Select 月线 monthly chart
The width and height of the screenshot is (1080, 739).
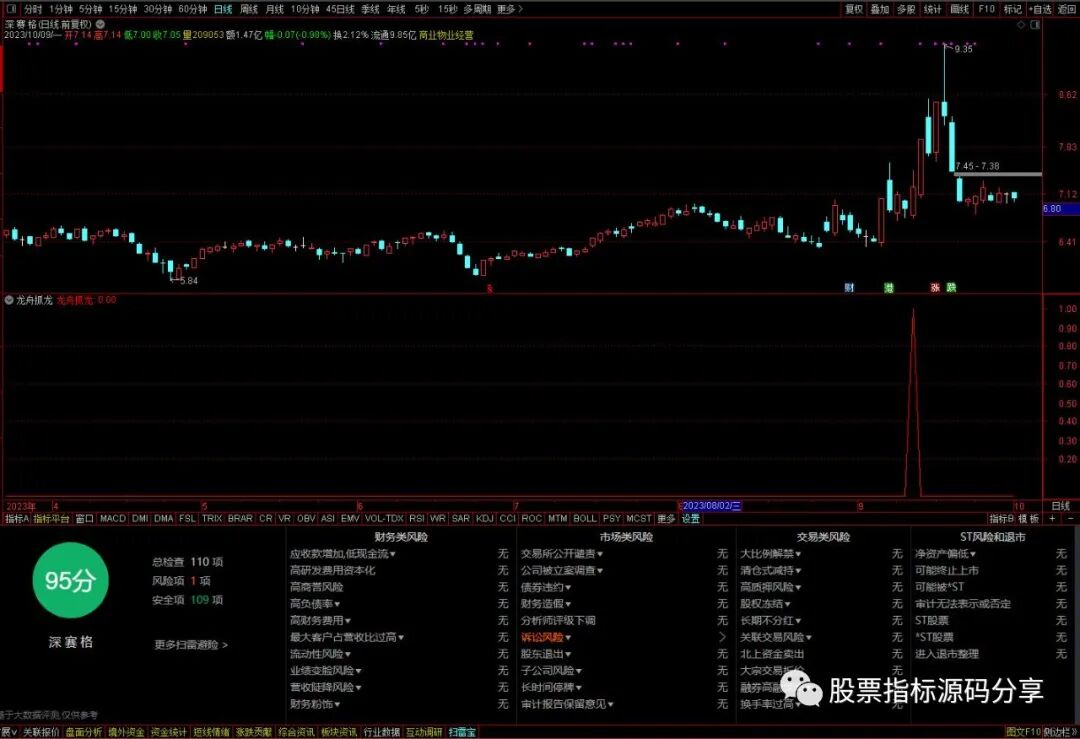coord(274,9)
